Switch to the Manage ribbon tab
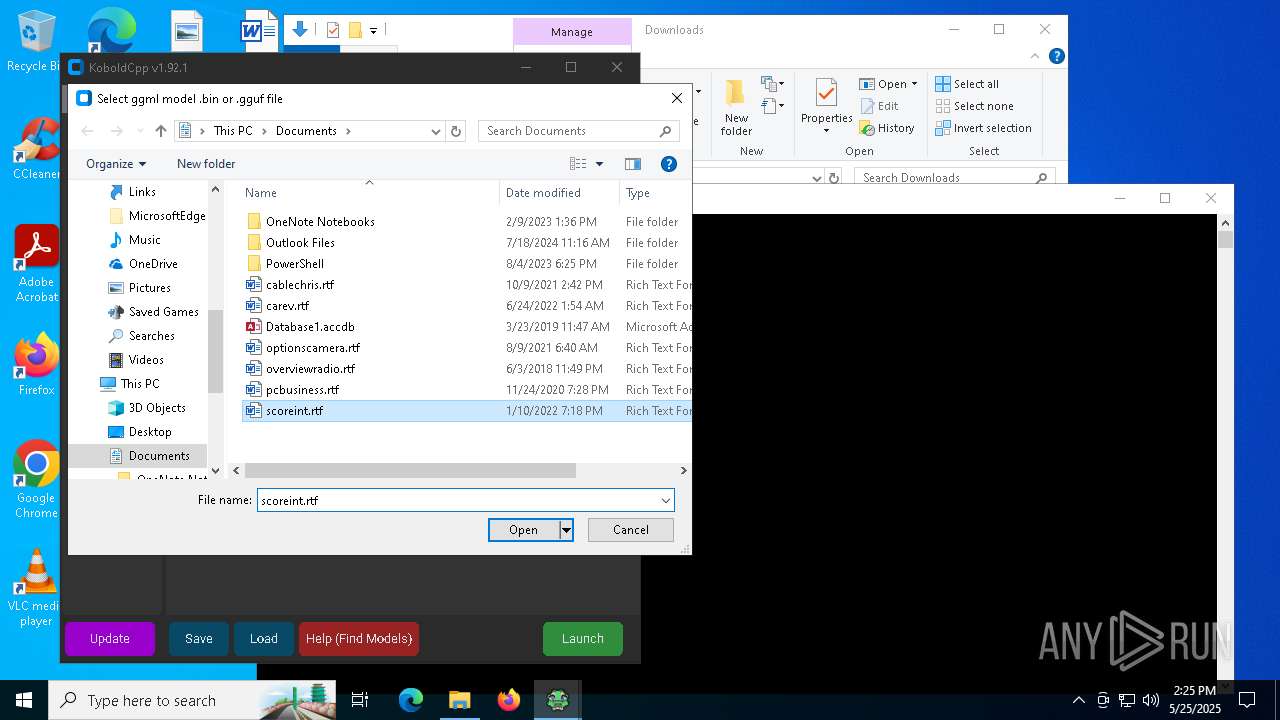Viewport: 1280px width, 720px height. pos(572,32)
